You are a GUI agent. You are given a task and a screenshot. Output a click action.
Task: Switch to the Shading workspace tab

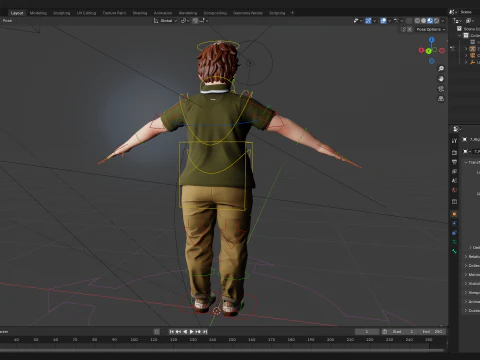140,13
